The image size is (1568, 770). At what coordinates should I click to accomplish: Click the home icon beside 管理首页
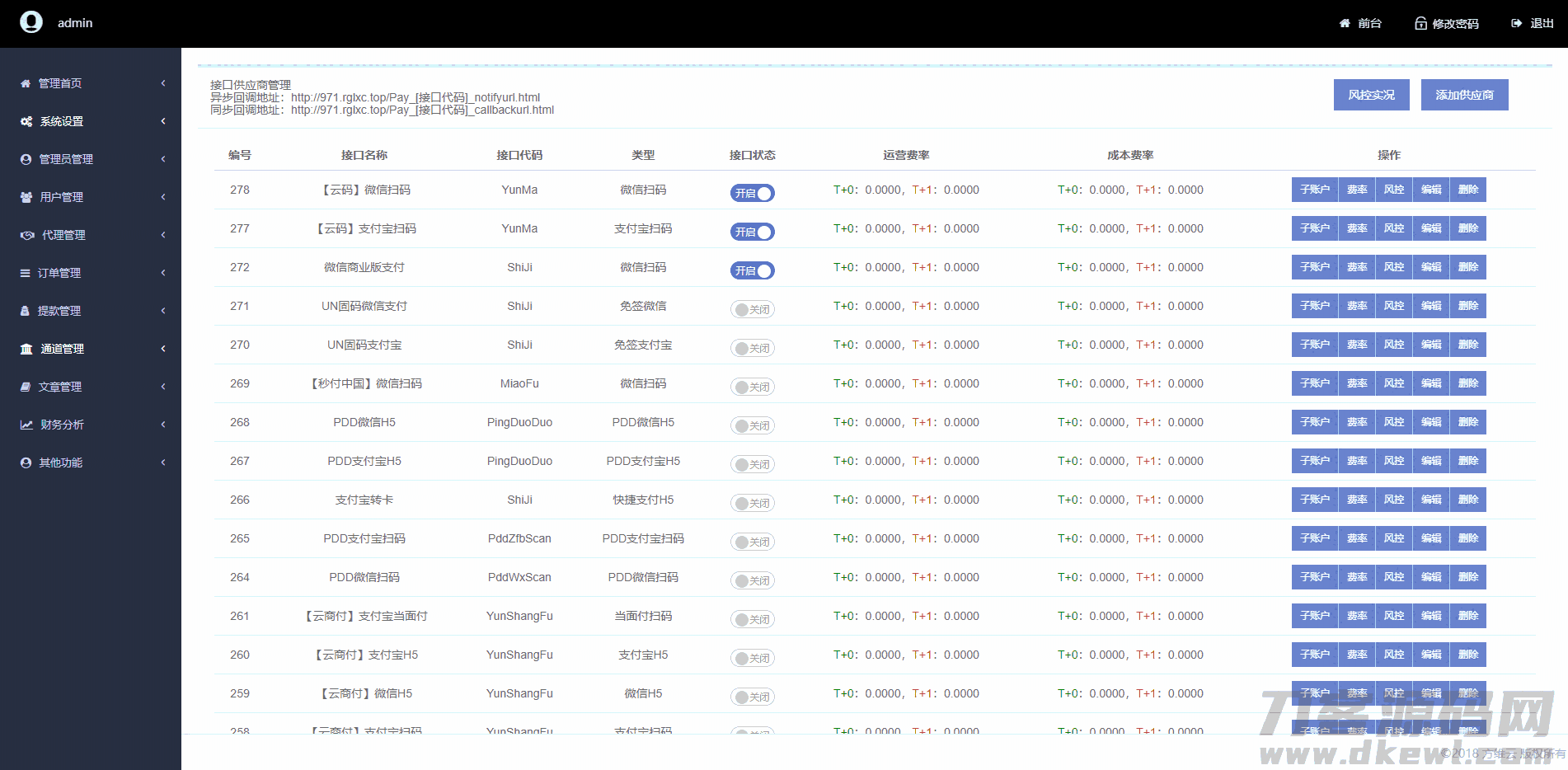tap(26, 83)
